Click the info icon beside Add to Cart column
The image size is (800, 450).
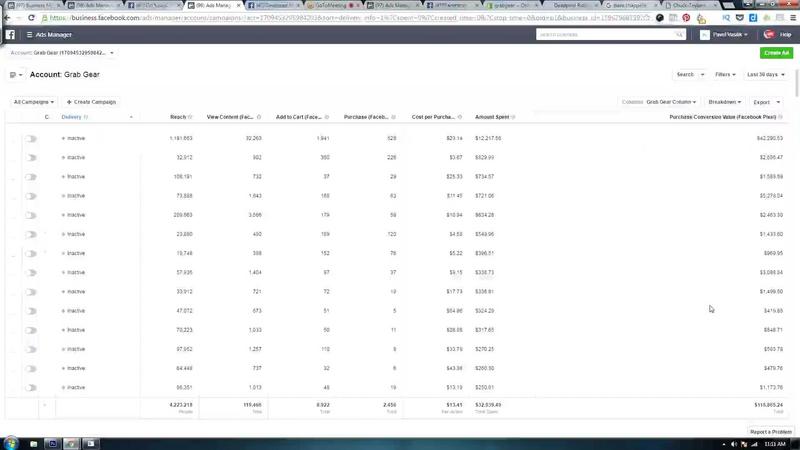327,117
